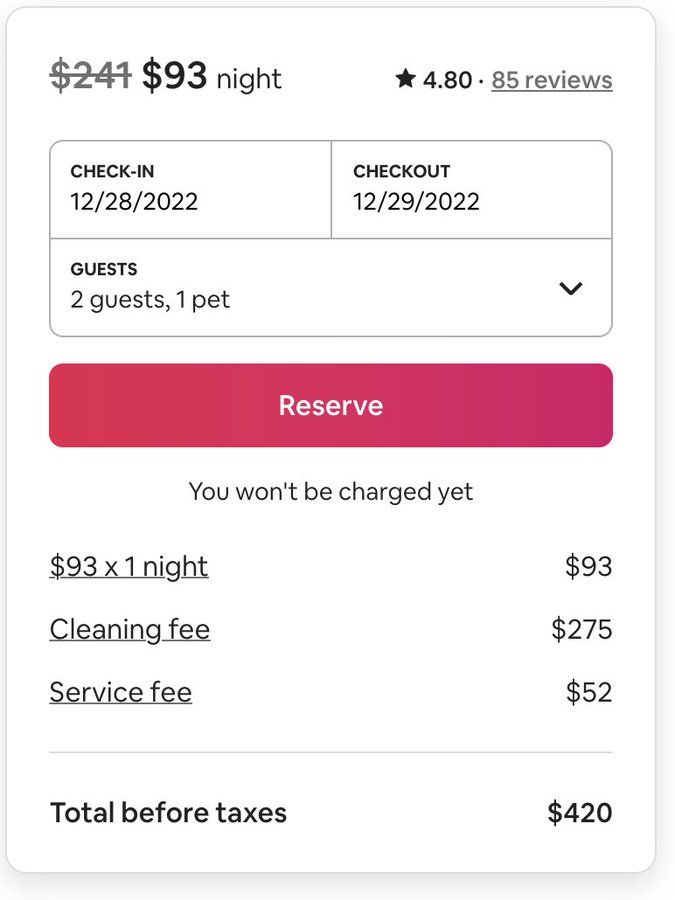Screen dimensions: 675x900
Task: Open the $93 x 1 night breakdown link
Action: pyautogui.click(x=129, y=567)
